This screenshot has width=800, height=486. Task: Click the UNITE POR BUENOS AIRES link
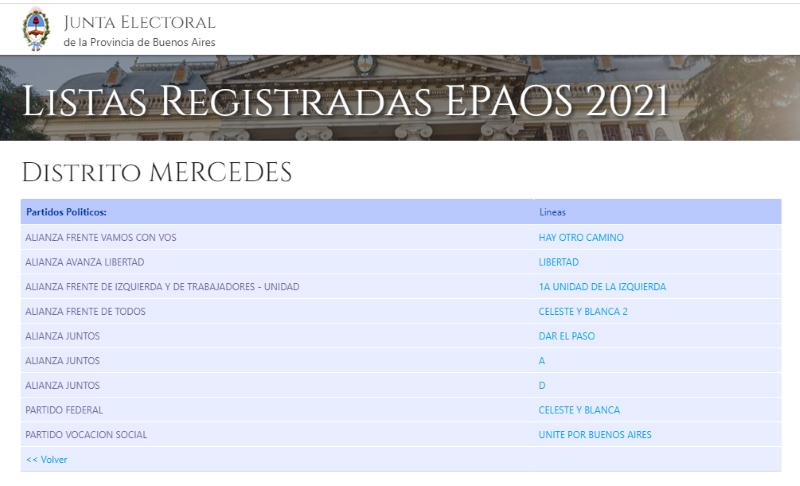[595, 435]
